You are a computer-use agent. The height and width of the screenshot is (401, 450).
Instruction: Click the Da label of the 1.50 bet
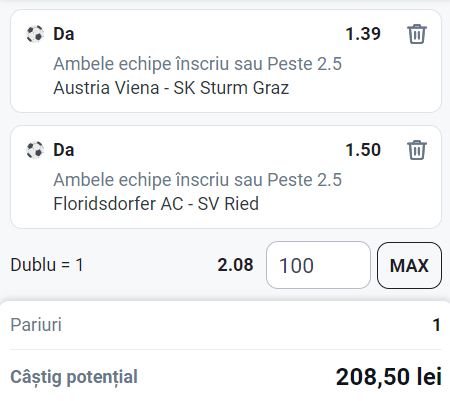64,150
